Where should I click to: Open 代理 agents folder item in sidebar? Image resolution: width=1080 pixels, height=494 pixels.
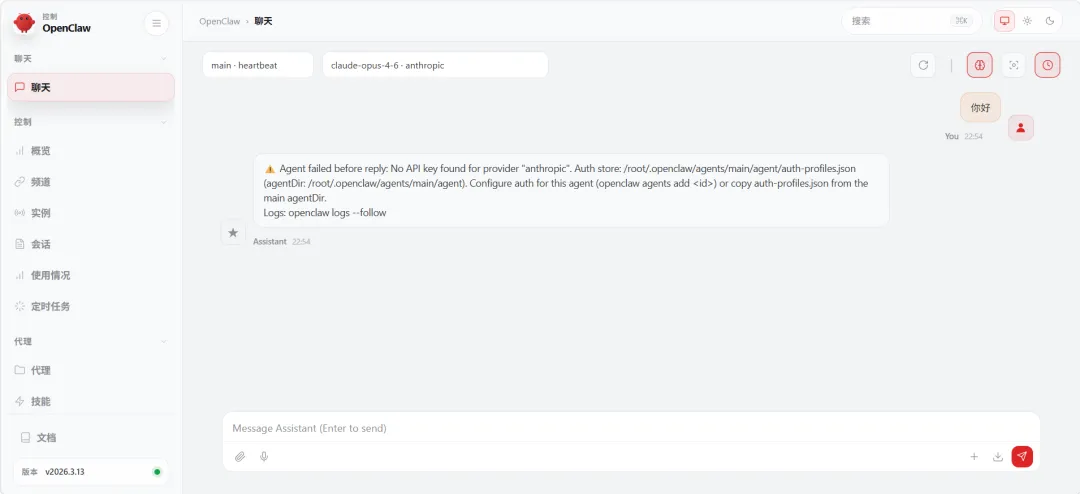91,370
